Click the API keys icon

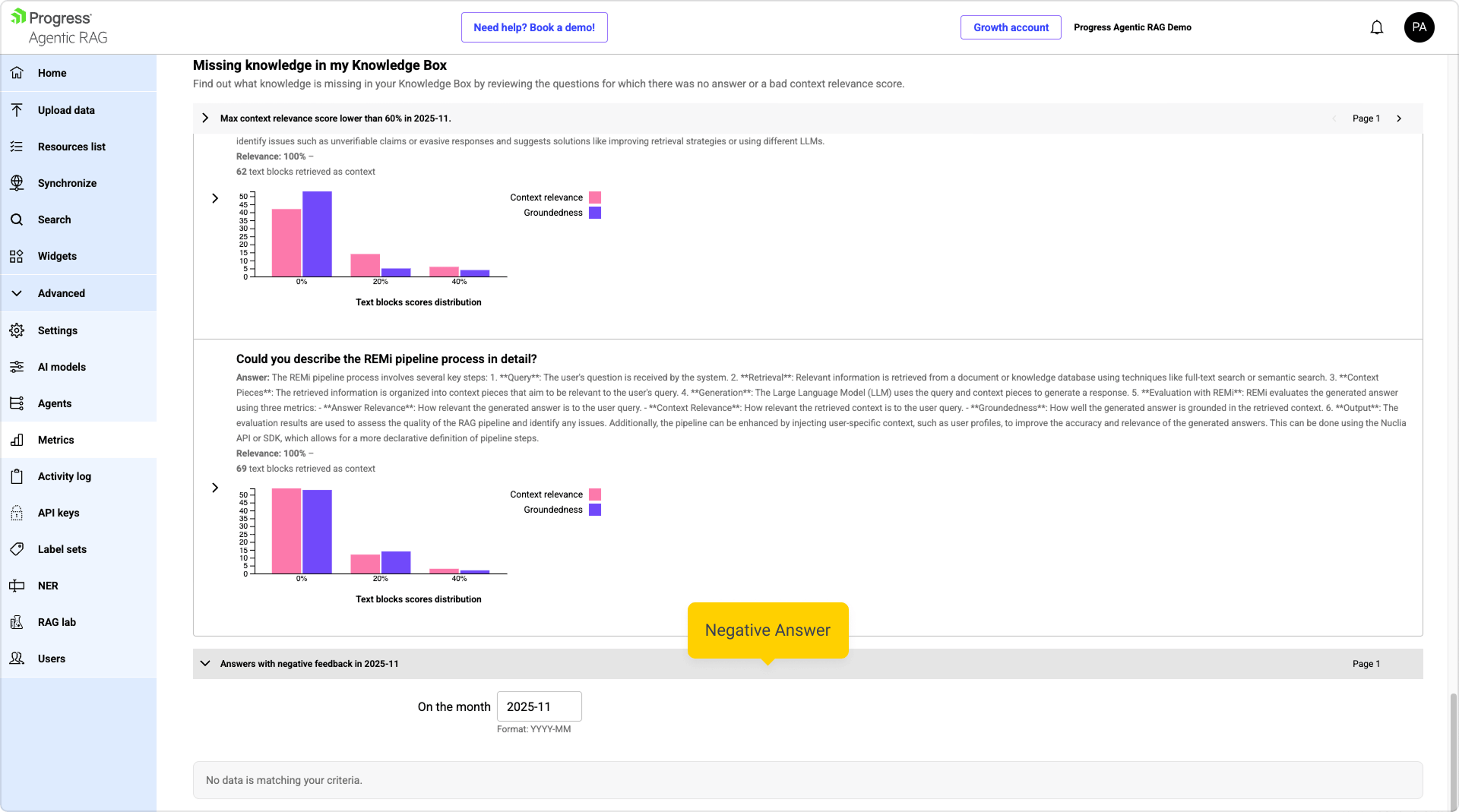[x=17, y=513]
